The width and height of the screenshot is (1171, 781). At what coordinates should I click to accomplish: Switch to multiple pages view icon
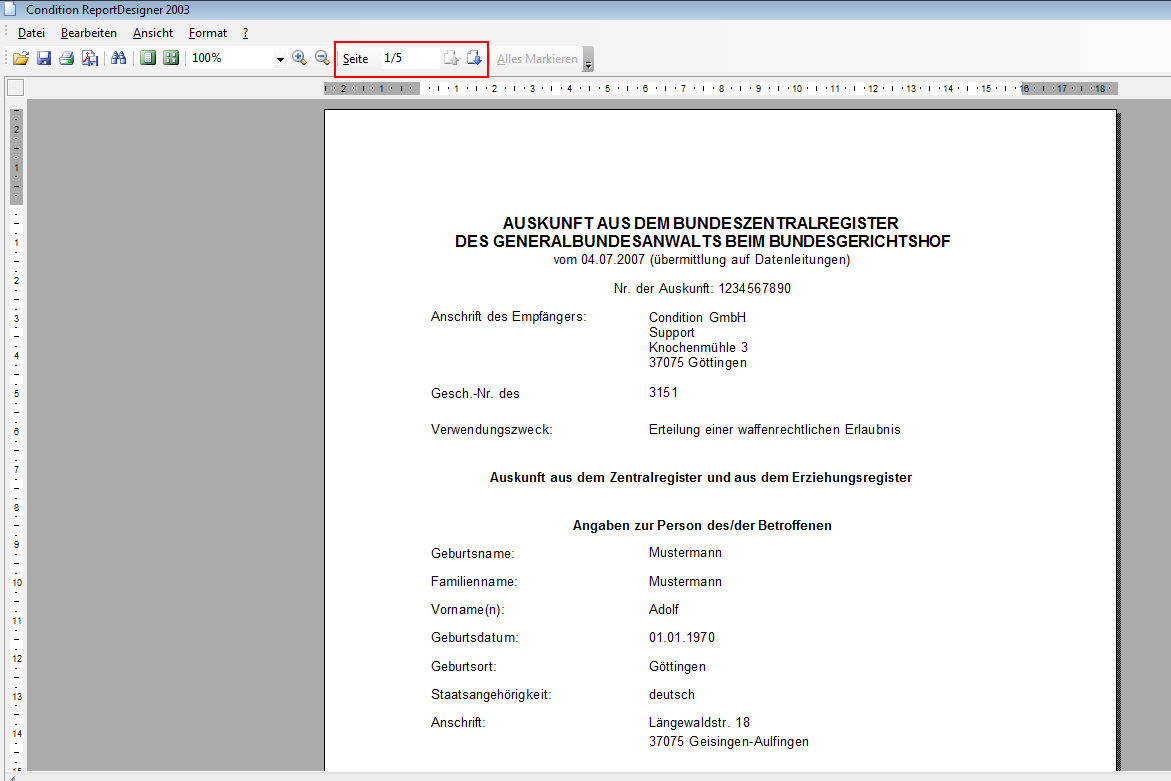coord(171,58)
